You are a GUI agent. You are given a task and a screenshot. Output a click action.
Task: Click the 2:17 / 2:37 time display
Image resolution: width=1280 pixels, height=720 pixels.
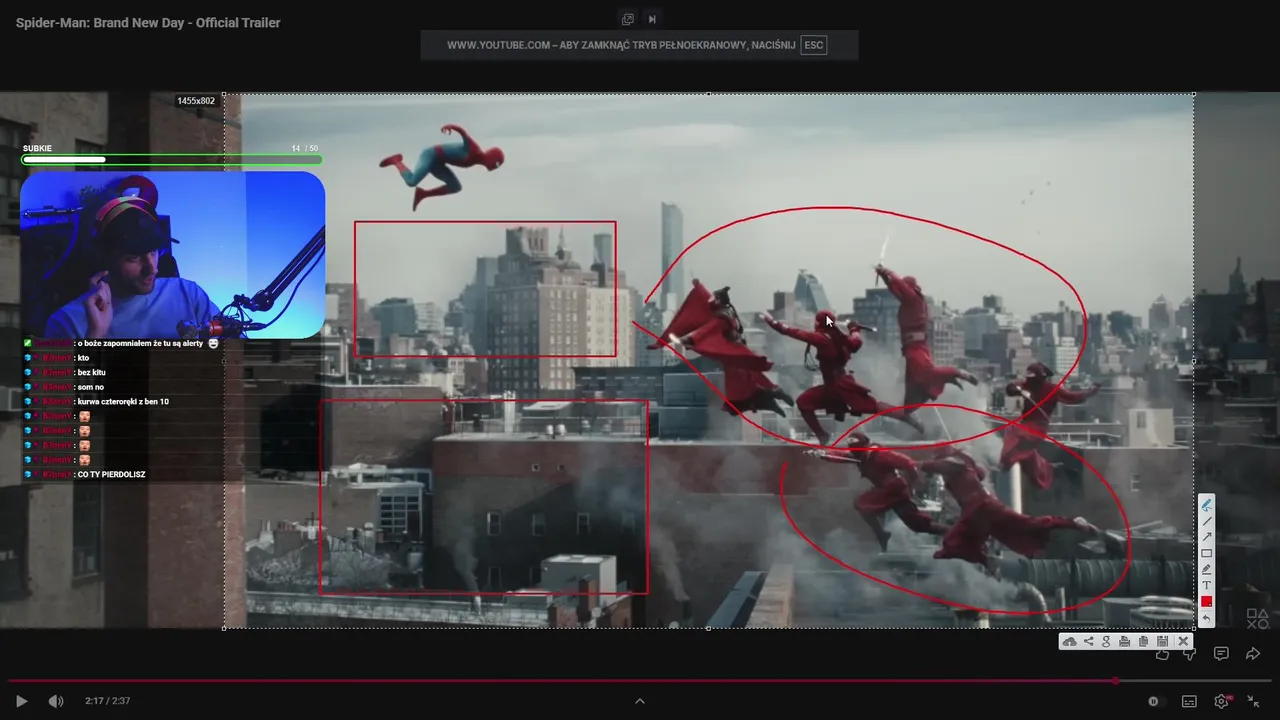108,701
